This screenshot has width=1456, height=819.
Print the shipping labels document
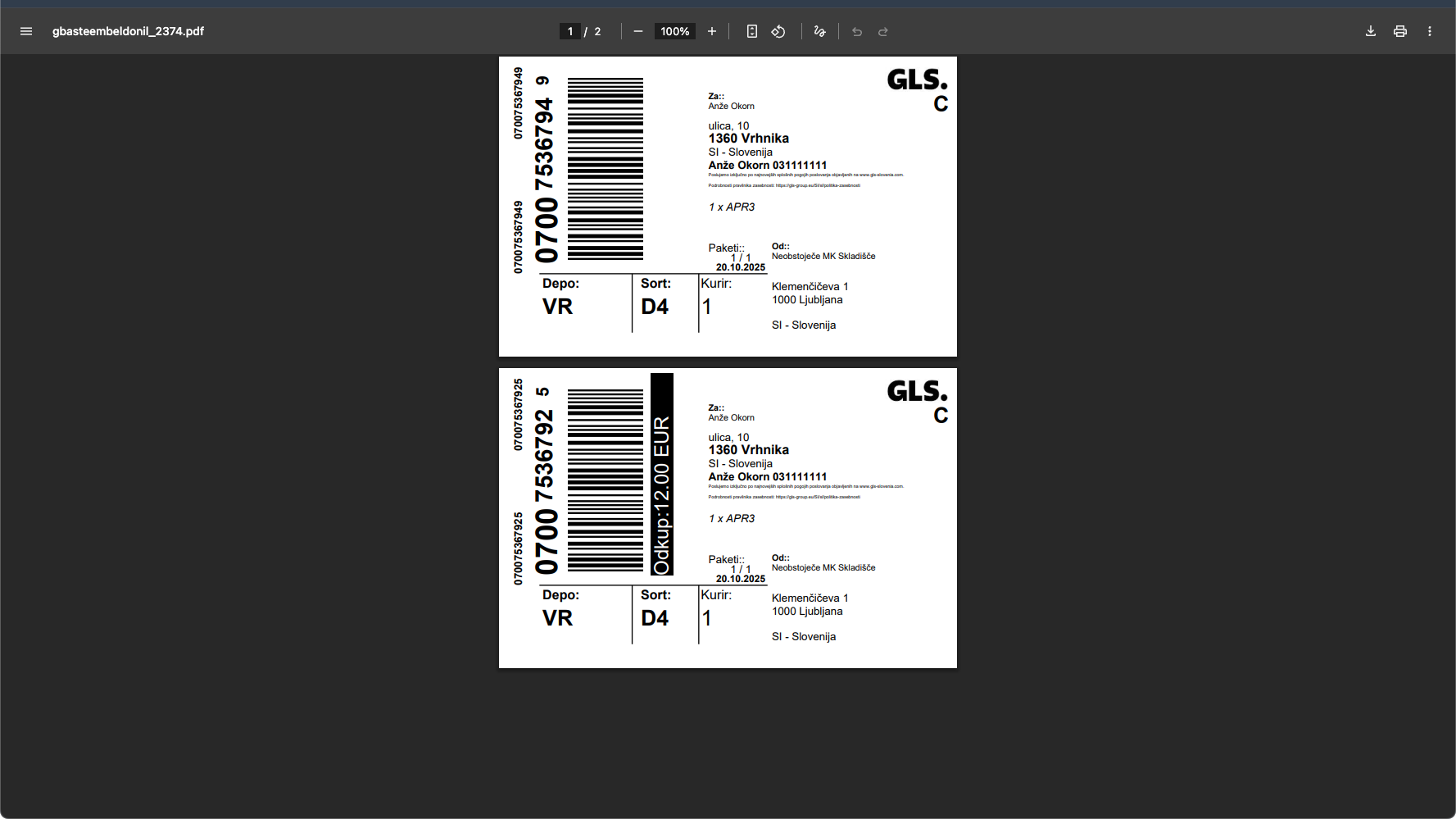1400,31
